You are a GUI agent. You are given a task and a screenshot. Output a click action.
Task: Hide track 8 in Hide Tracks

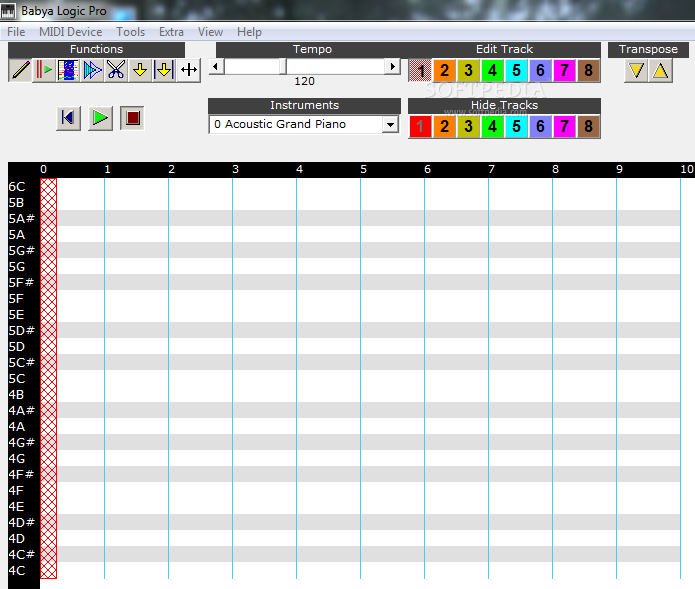[x=588, y=126]
